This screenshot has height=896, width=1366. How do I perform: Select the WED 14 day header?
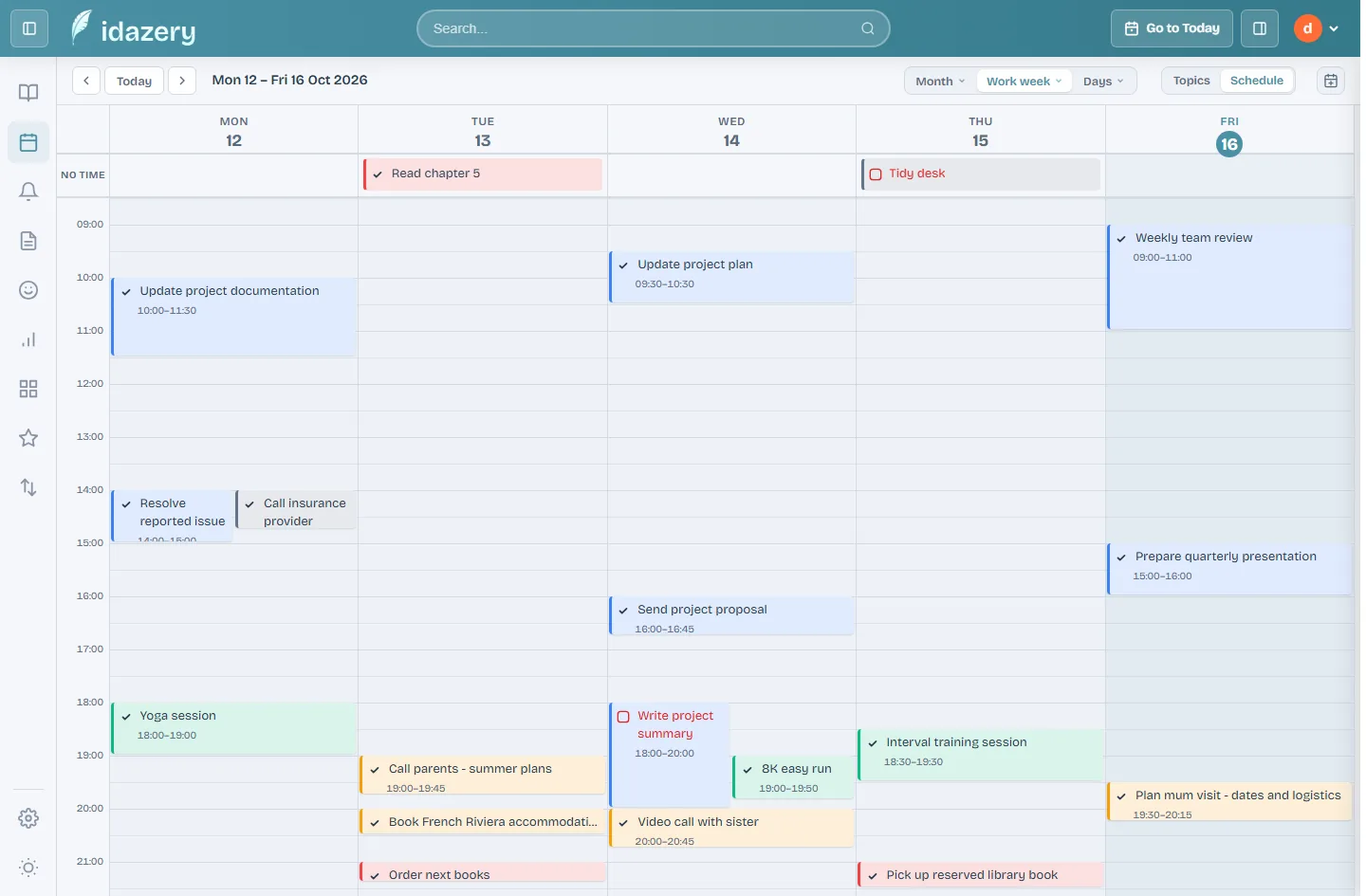tap(731, 131)
